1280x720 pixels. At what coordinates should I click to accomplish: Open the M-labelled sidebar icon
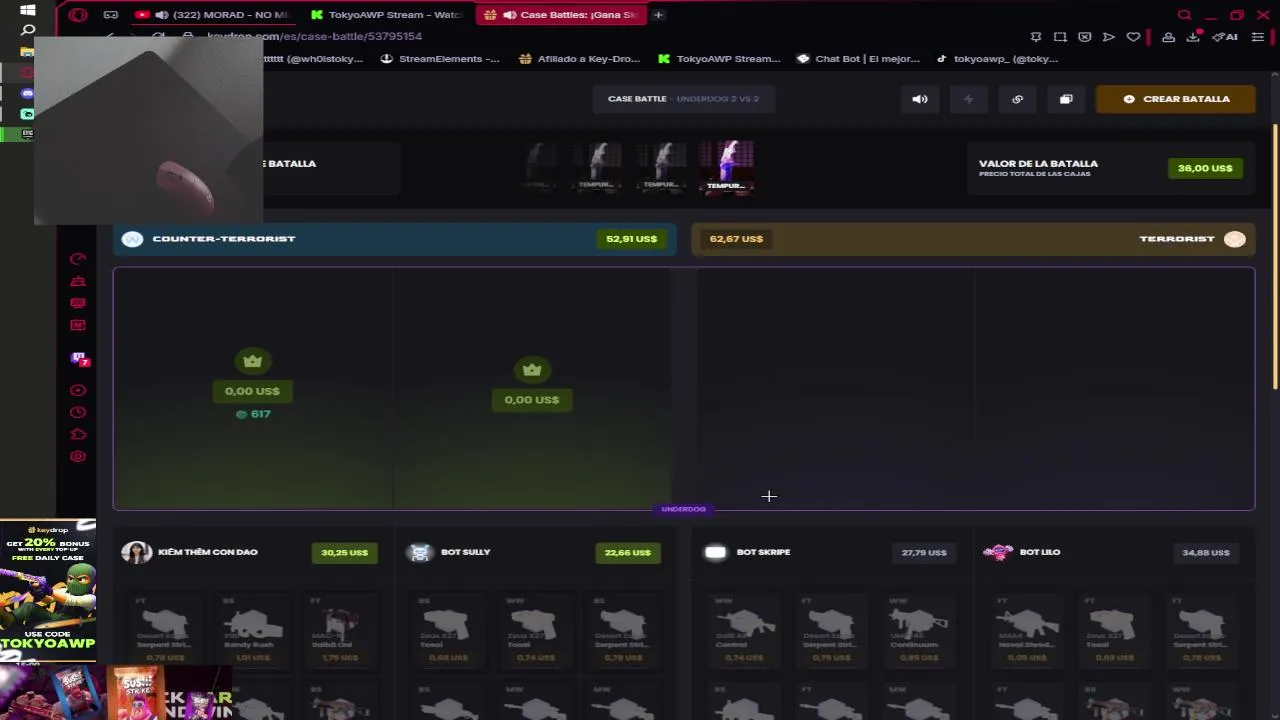[x=78, y=325]
